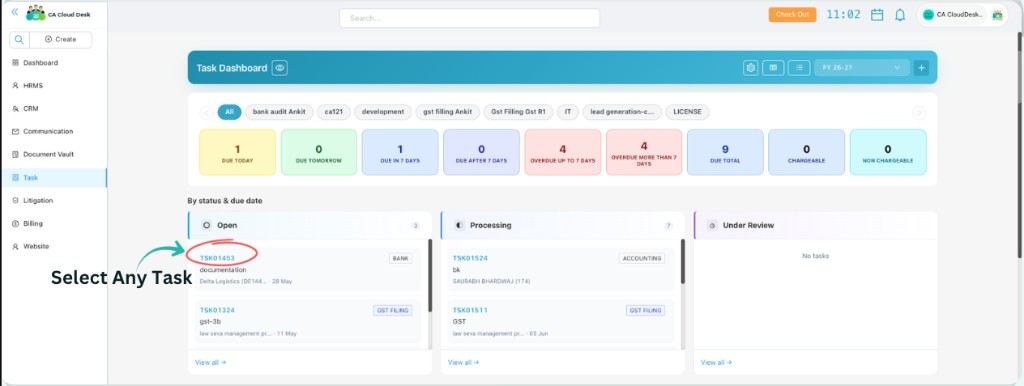The height and width of the screenshot is (386, 1024).
Task: Click the HRMS person icon
Action: coord(16,86)
